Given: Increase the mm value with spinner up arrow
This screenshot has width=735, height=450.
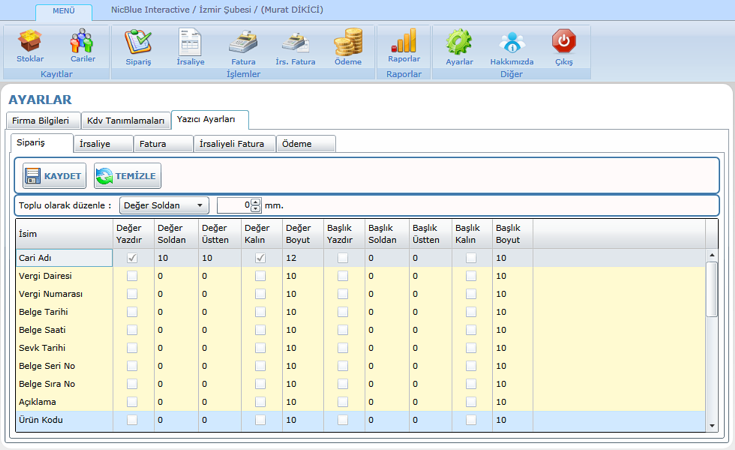Looking at the screenshot, I should pos(256,201).
